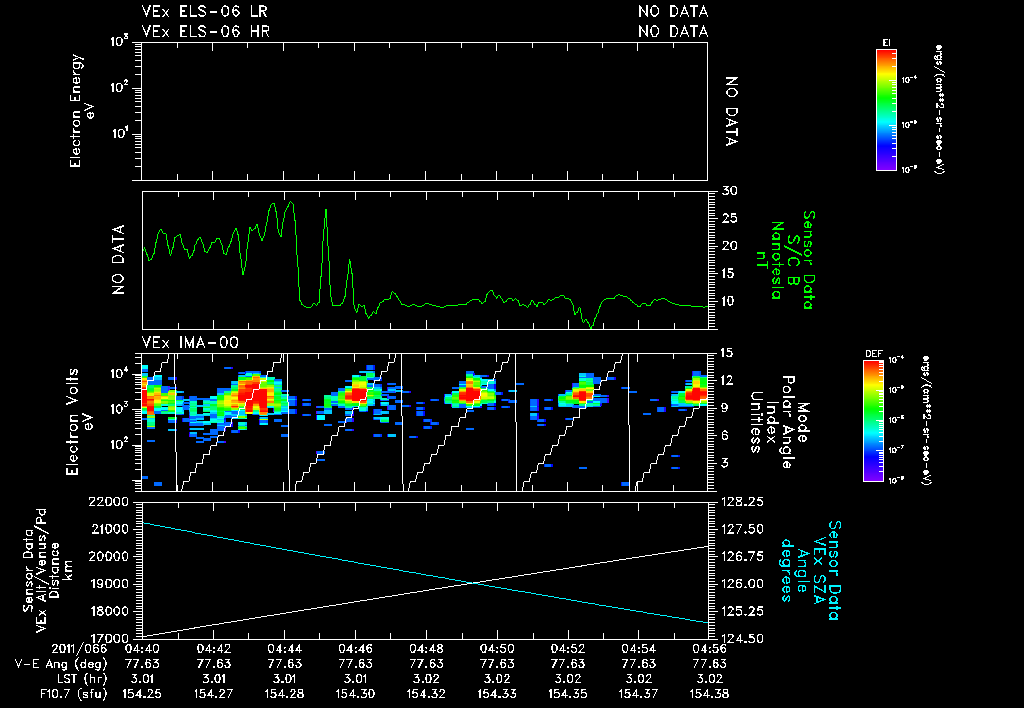Click the 04:50 time tick label

tap(497, 649)
